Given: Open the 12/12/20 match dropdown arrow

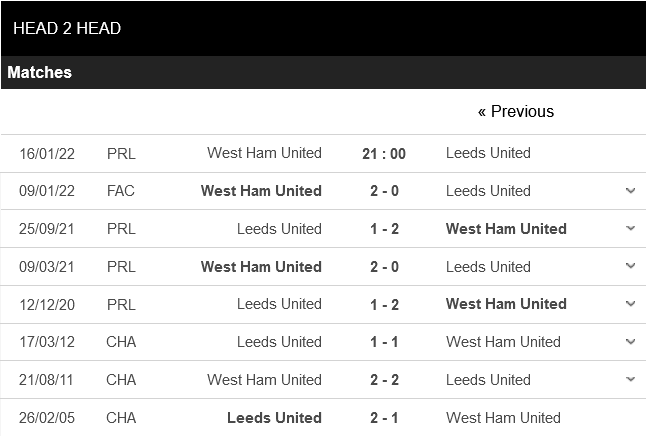Looking at the screenshot, I should [x=630, y=304].
